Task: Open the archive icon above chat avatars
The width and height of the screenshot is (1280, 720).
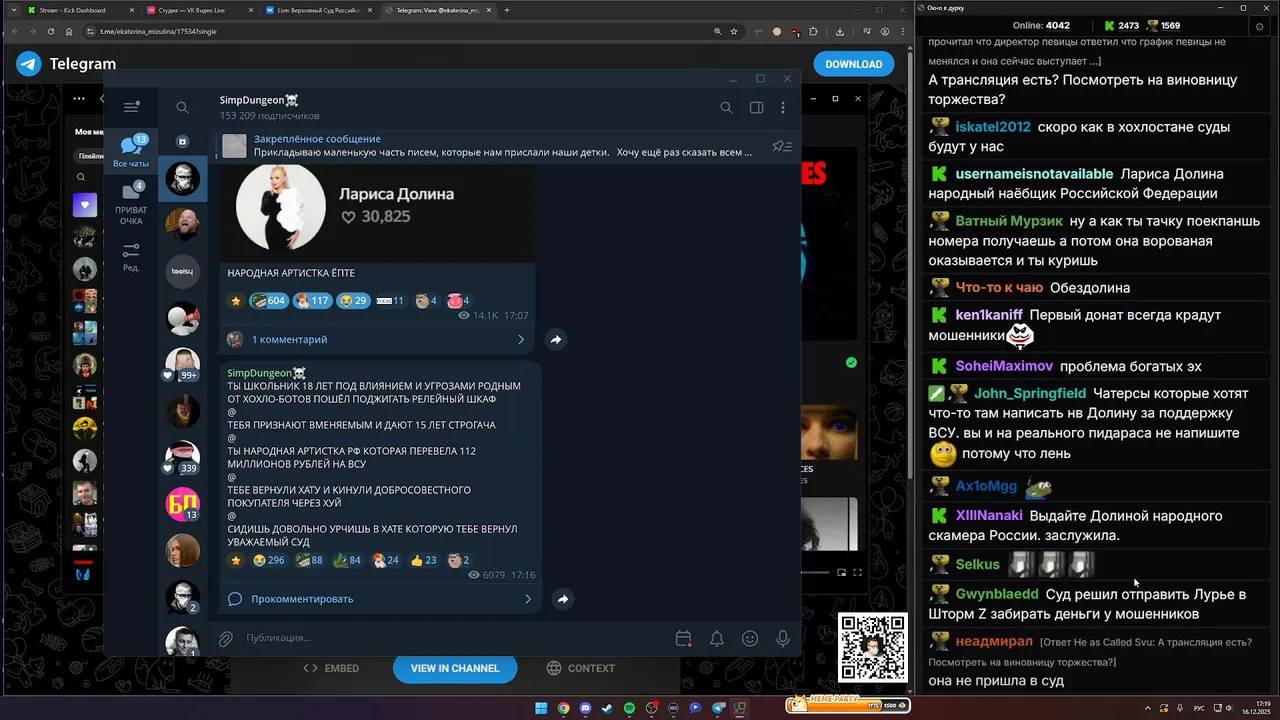Action: (x=182, y=142)
